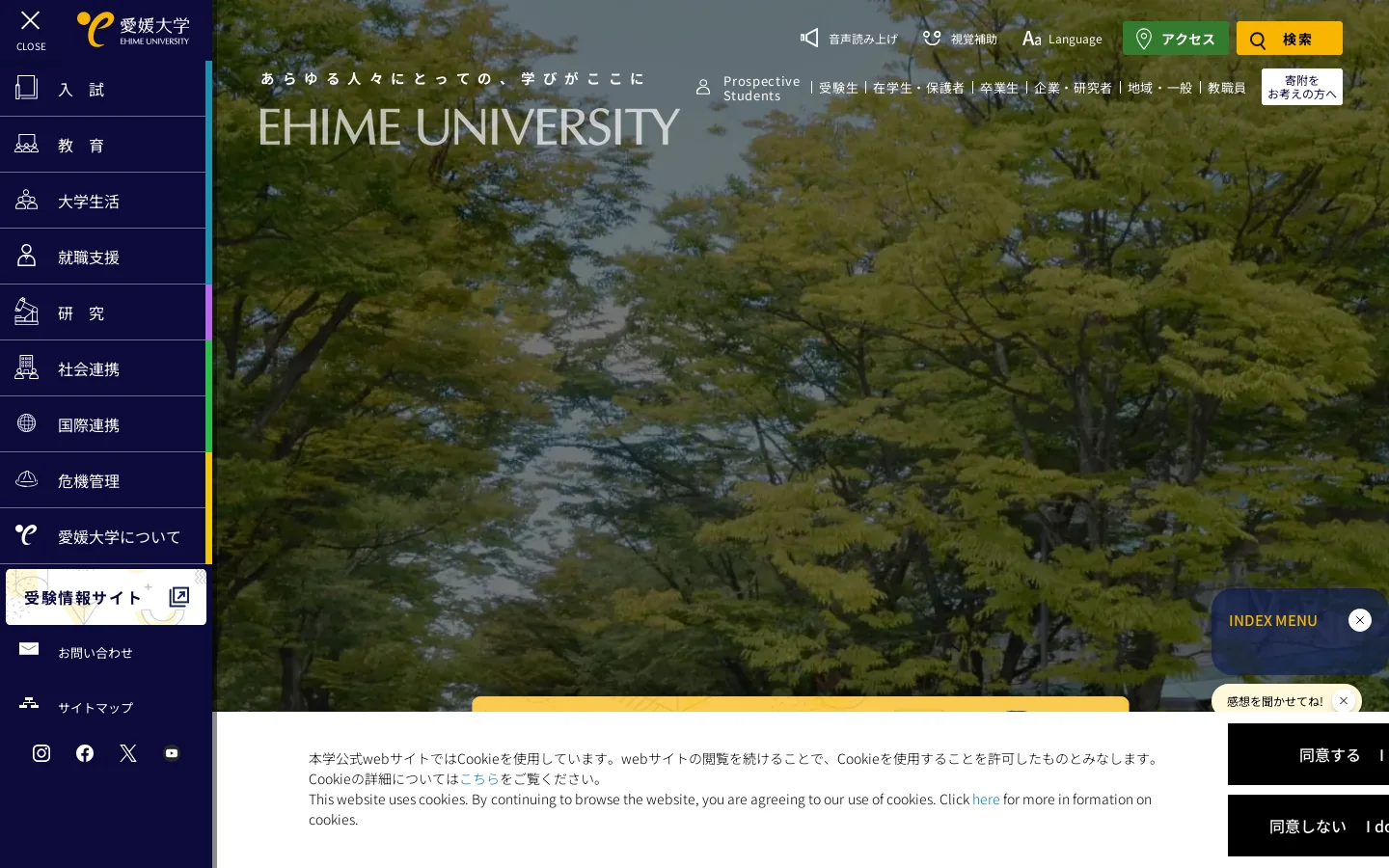Click the green アクセス access button

pyautogui.click(x=1176, y=39)
